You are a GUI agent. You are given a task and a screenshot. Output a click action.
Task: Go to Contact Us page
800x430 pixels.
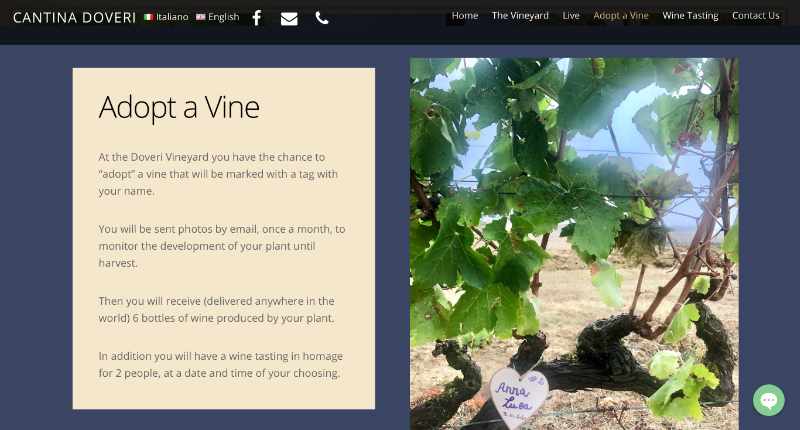[756, 16]
